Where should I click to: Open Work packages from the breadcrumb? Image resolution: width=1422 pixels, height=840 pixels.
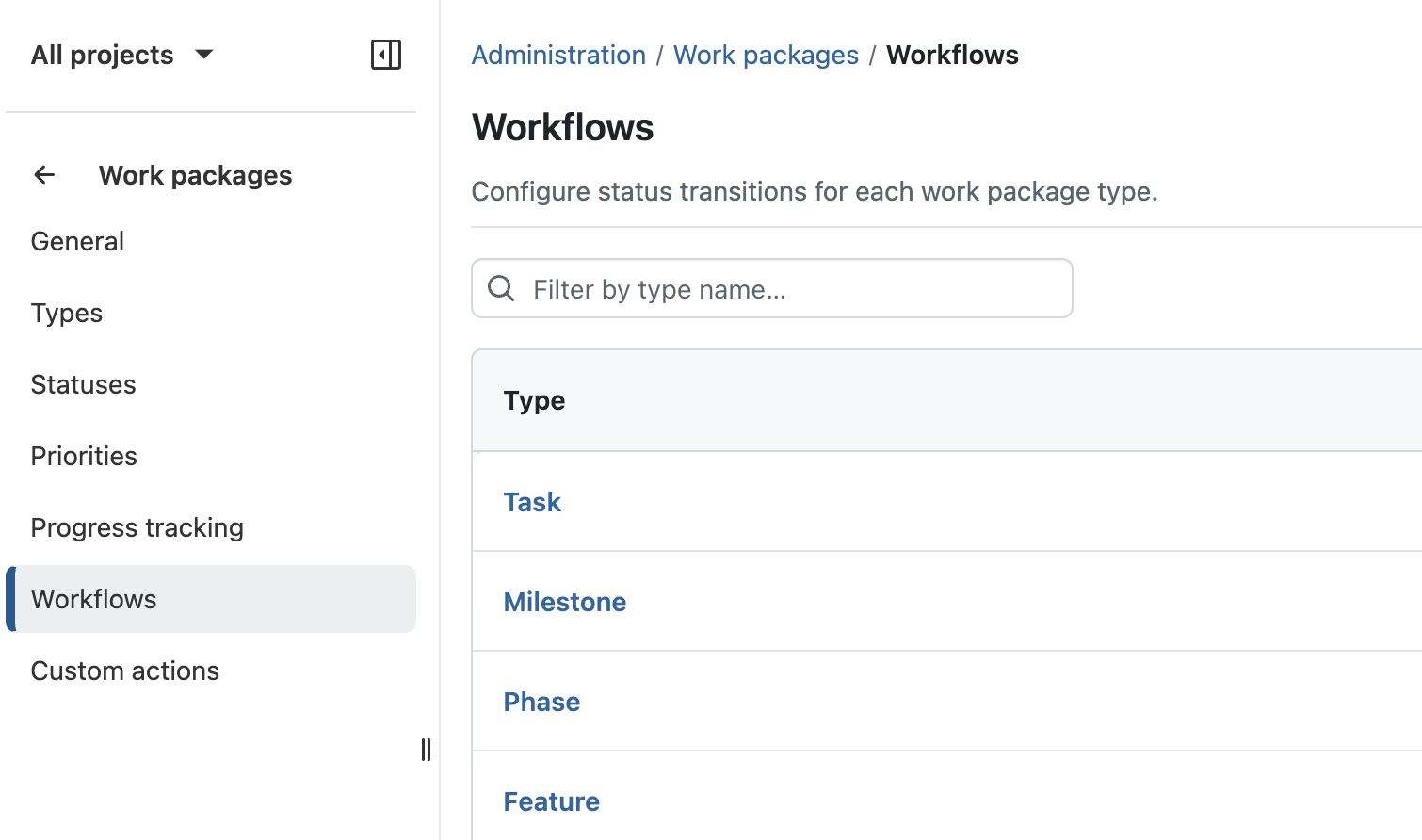(765, 55)
